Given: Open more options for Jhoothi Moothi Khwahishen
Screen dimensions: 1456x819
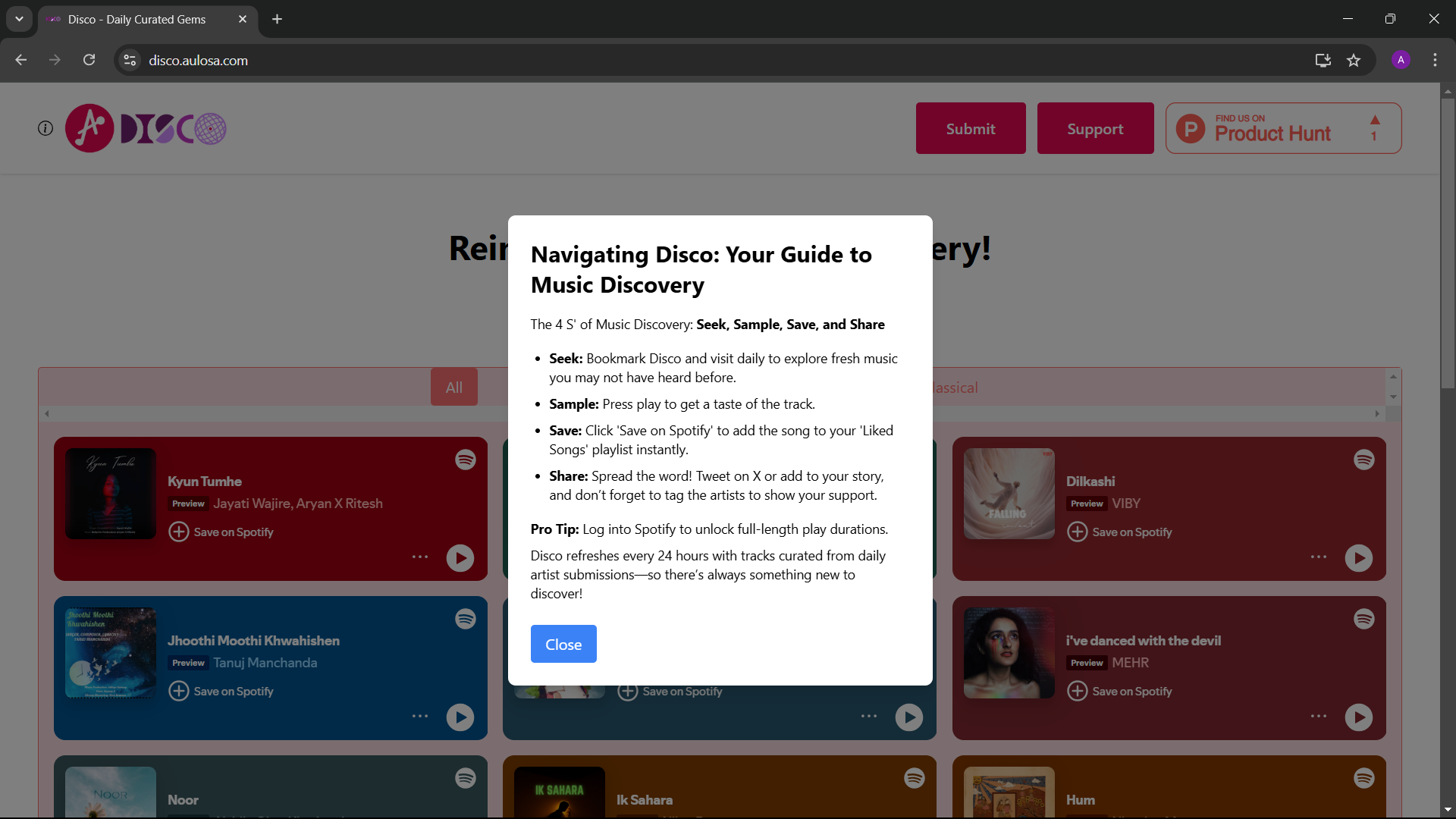Looking at the screenshot, I should coord(420,716).
